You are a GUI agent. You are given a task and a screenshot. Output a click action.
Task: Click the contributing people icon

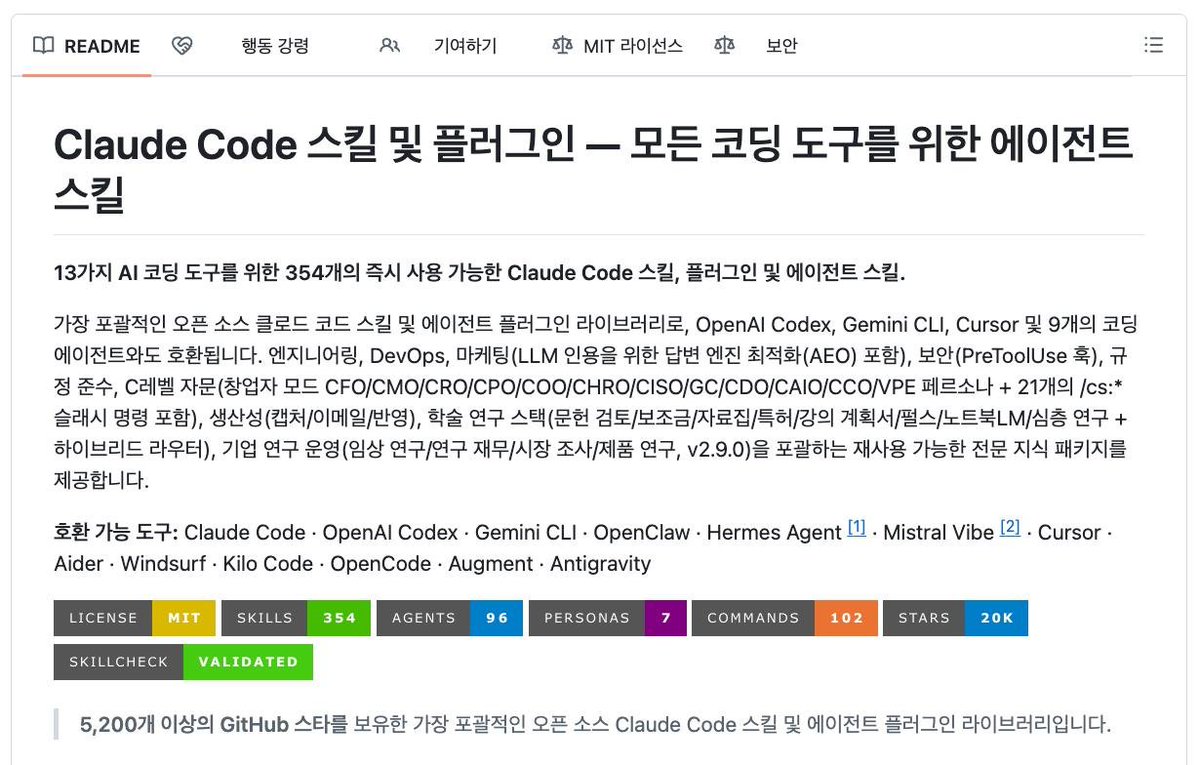pyautogui.click(x=390, y=45)
